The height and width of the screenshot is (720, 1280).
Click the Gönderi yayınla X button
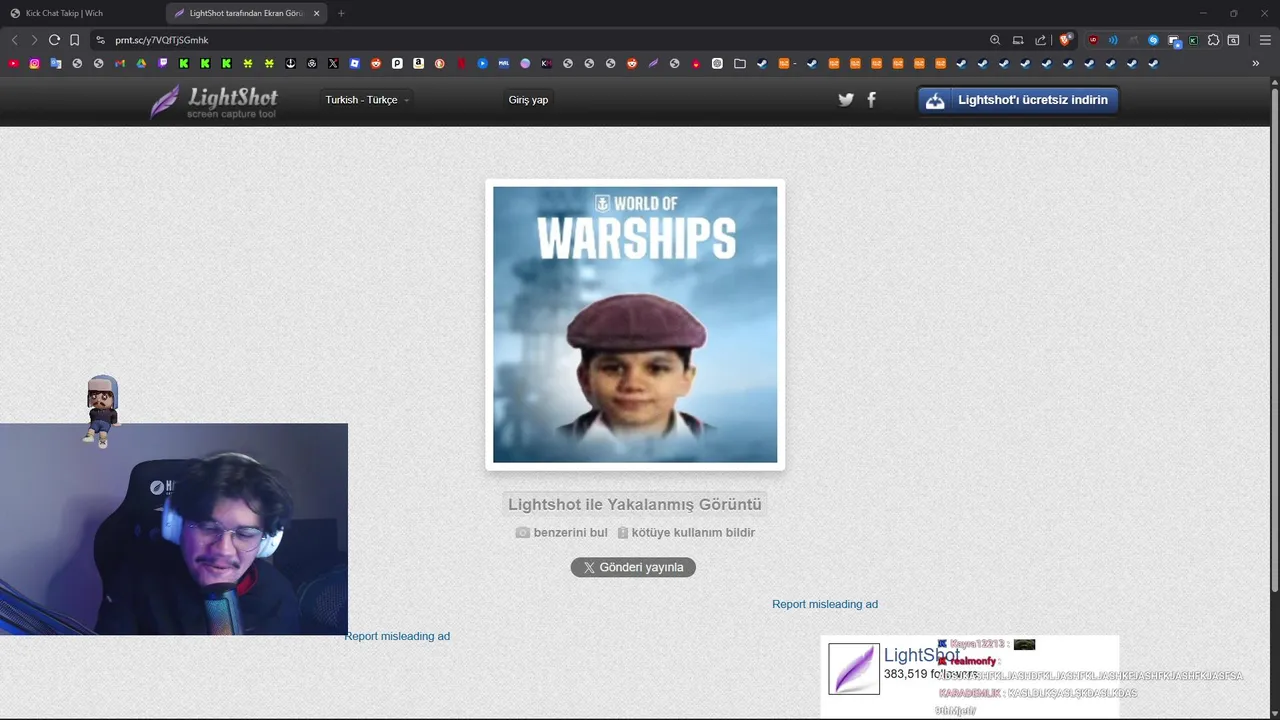633,567
